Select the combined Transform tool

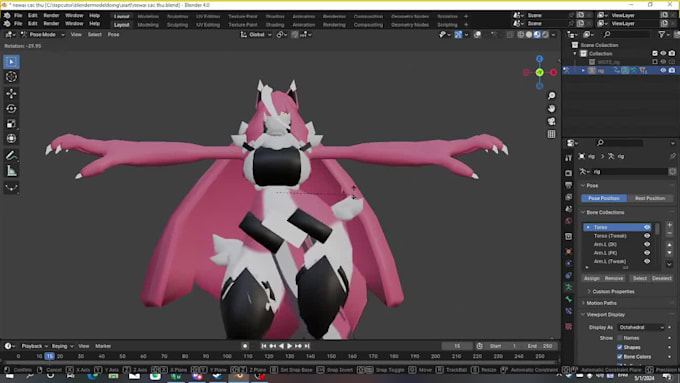11,139
